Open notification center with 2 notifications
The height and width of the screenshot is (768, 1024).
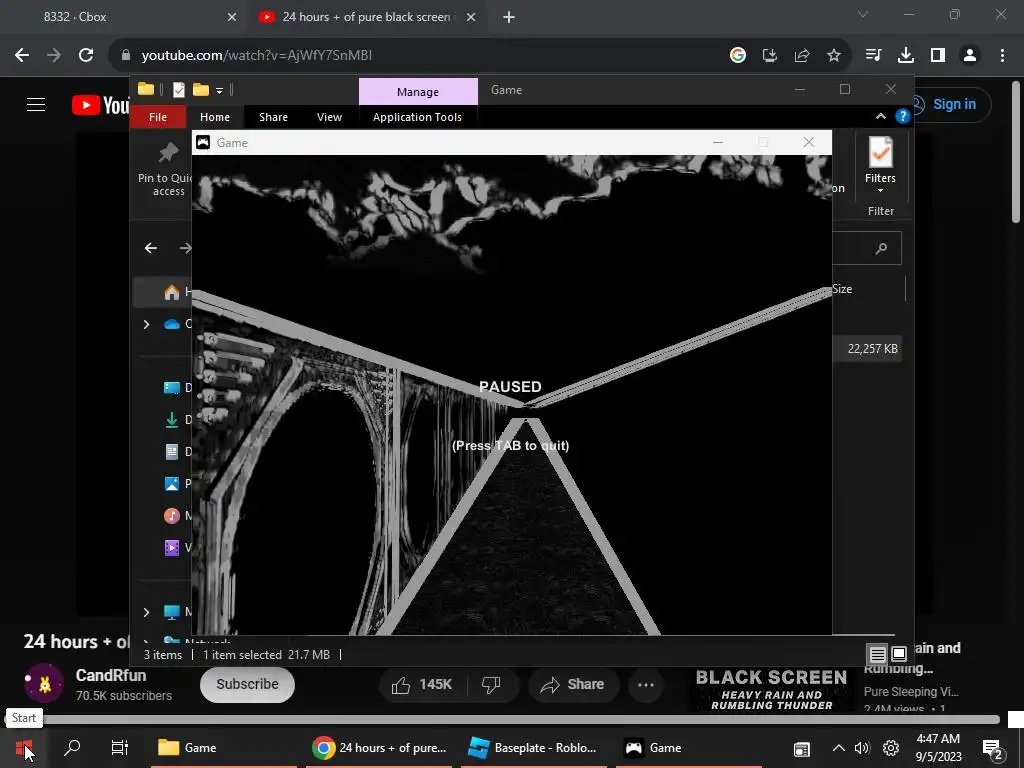(x=993, y=749)
